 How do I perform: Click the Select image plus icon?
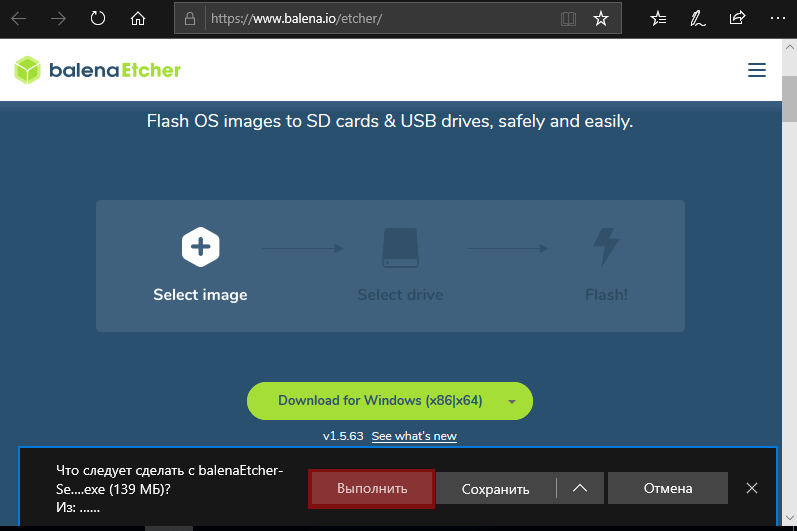200,247
